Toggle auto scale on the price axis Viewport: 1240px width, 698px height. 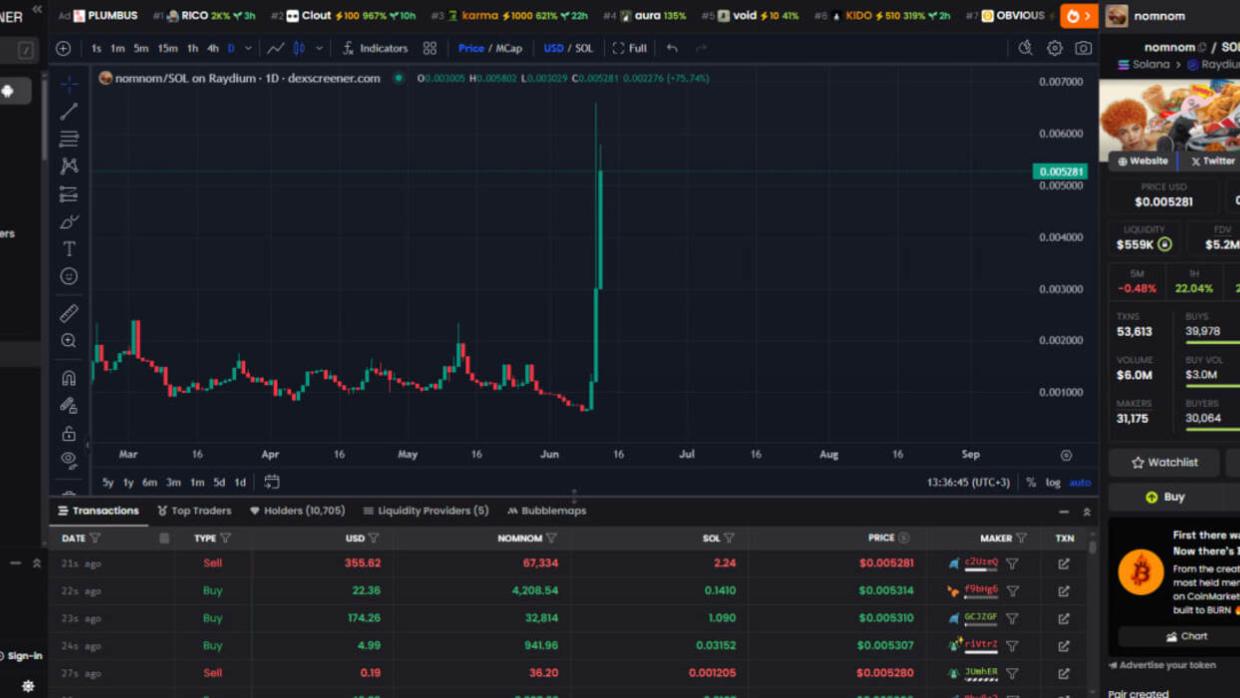click(x=1080, y=482)
